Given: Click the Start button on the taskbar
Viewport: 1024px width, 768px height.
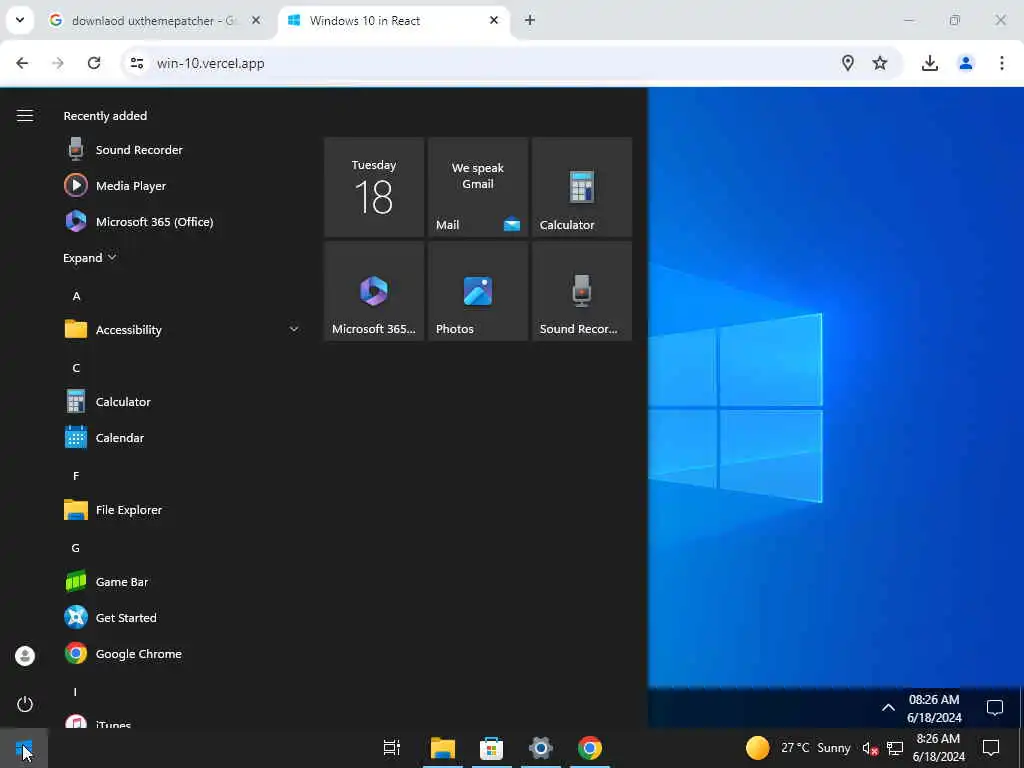Looking at the screenshot, I should point(24,748).
